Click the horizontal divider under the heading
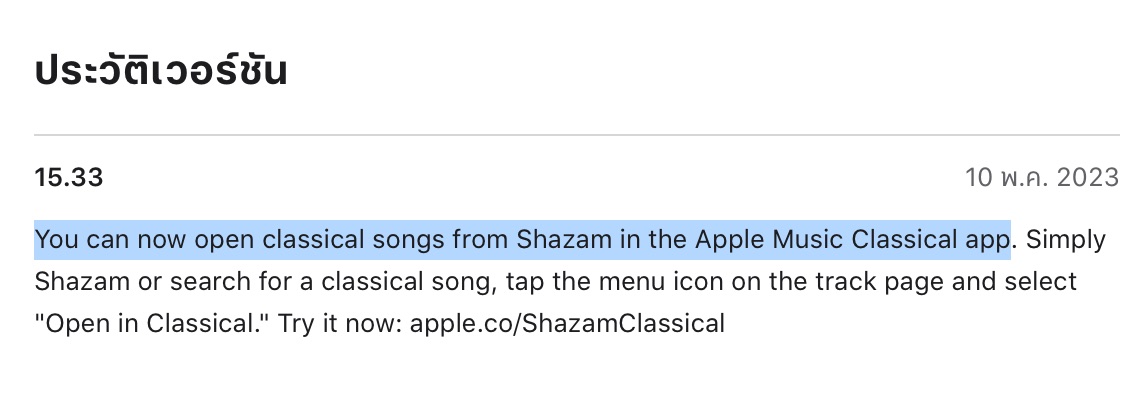The width and height of the screenshot is (1144, 404). coord(576,134)
